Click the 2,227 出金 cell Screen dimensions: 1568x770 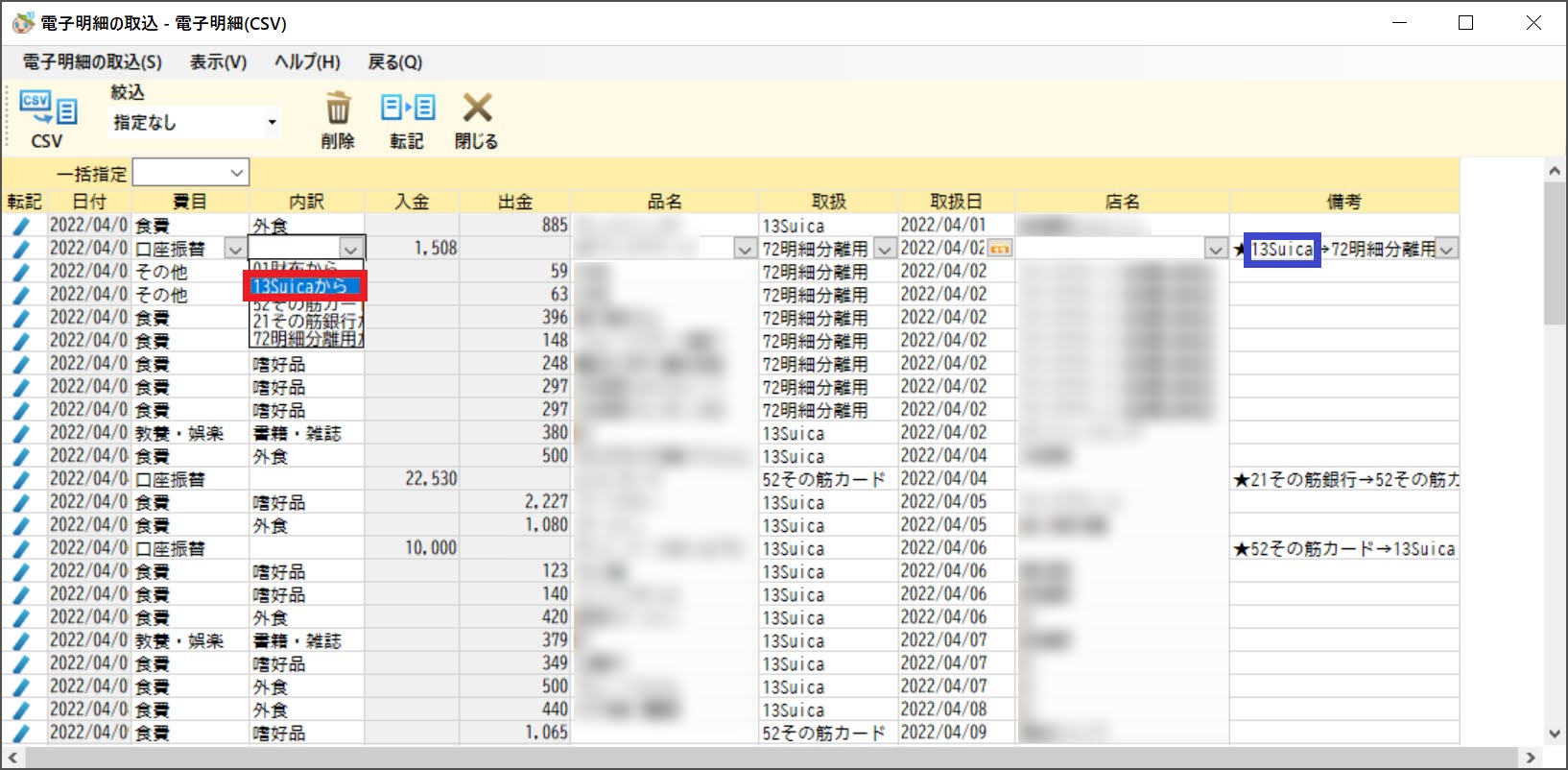click(x=515, y=502)
